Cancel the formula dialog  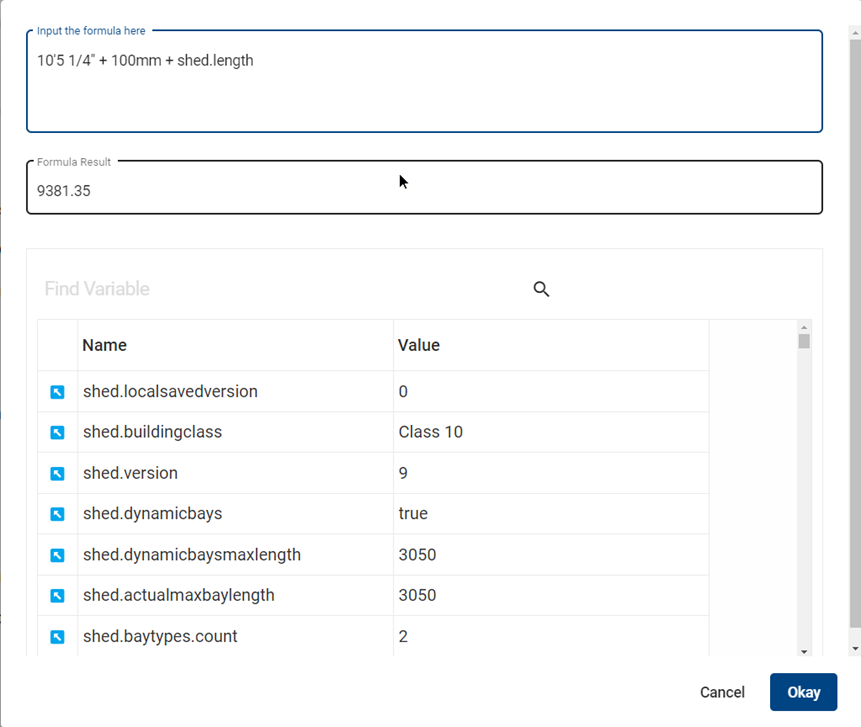click(722, 692)
